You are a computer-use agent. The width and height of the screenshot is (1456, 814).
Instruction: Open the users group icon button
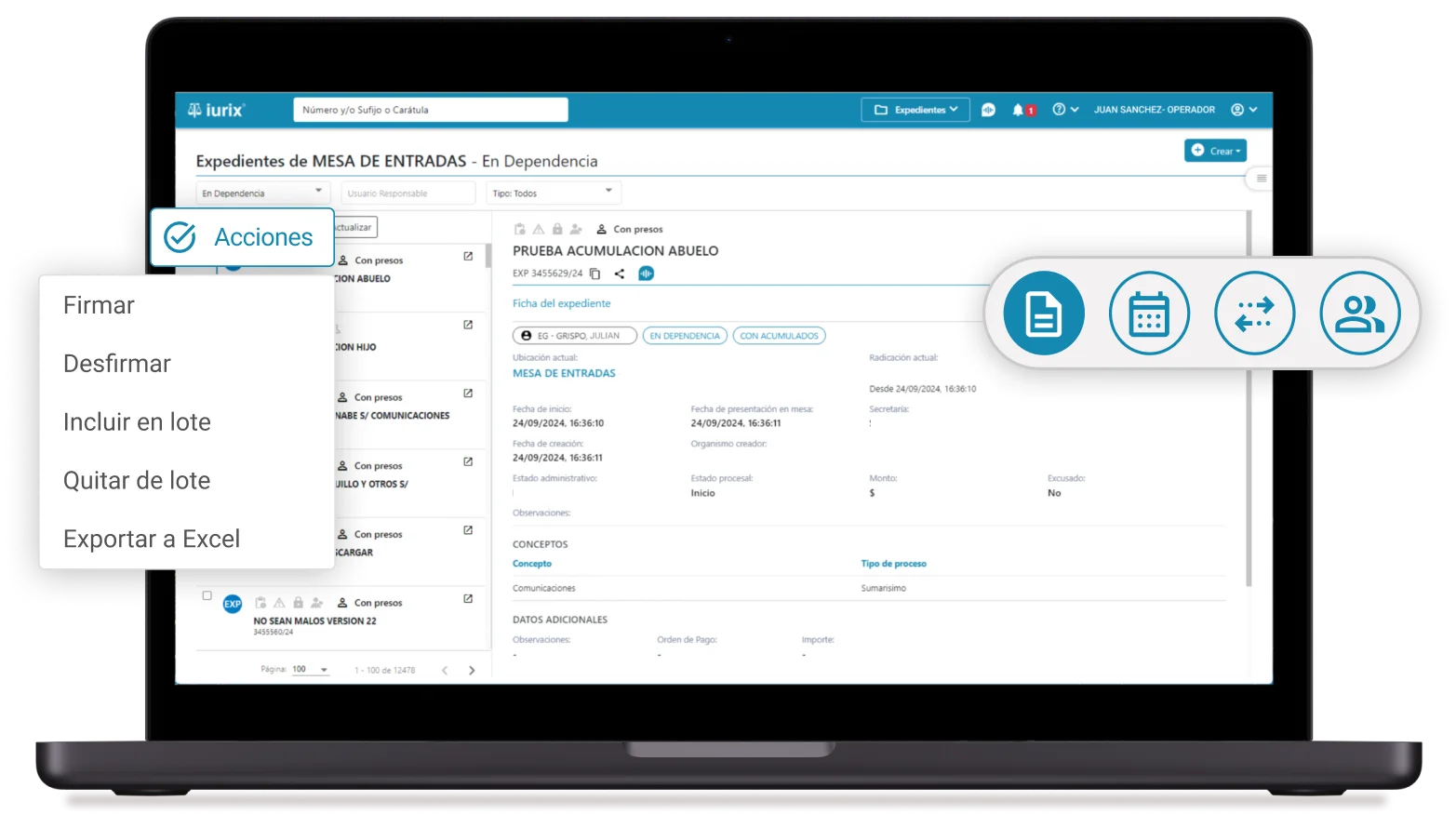coord(1359,314)
